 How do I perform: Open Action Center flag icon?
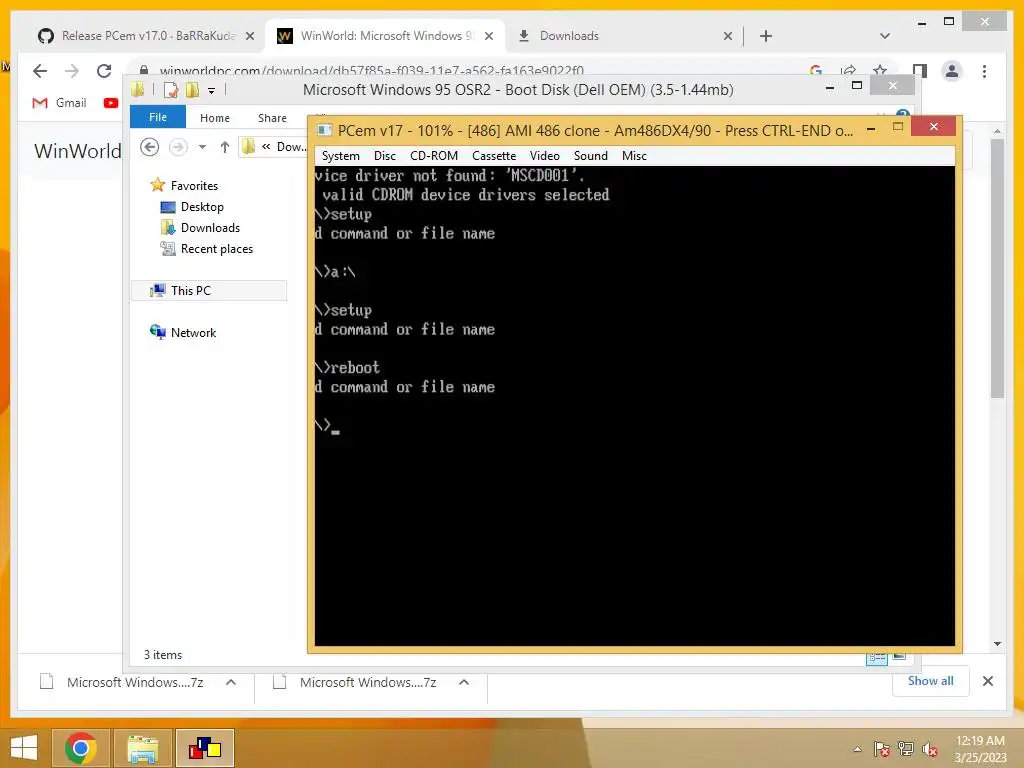882,749
